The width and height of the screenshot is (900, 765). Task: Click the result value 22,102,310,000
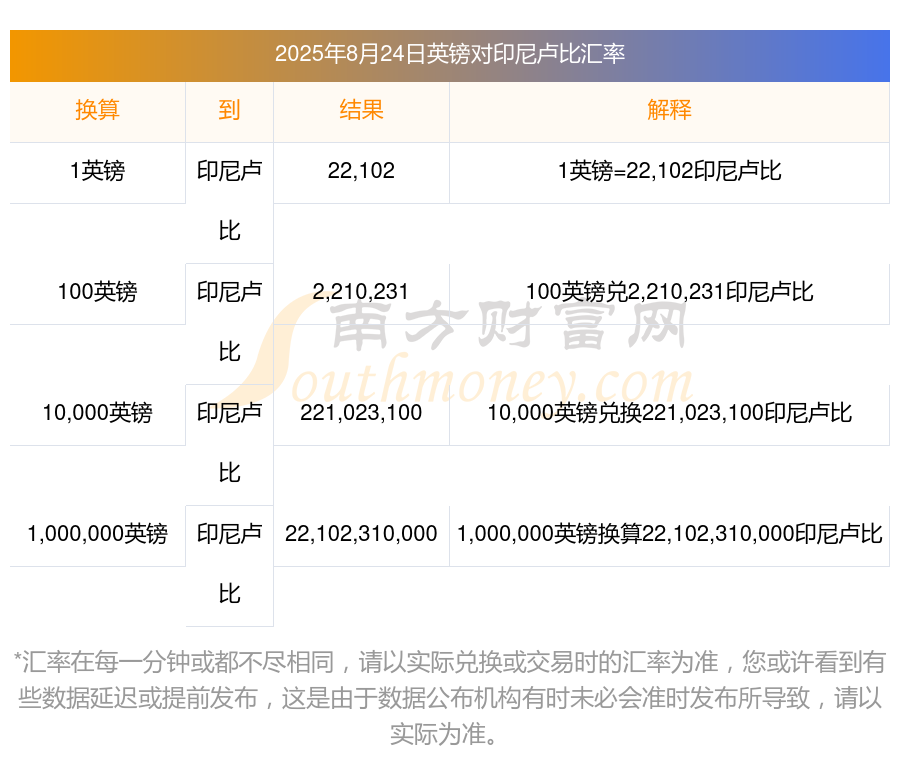(x=361, y=534)
